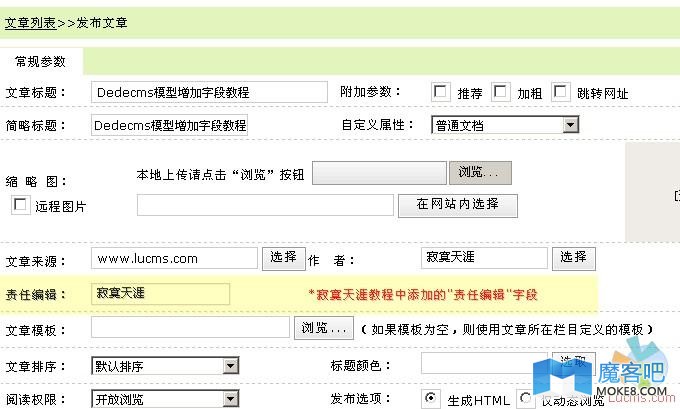The height and width of the screenshot is (409, 680).
Task: Click 选择 button next to 作者 field
Action: coord(573,258)
